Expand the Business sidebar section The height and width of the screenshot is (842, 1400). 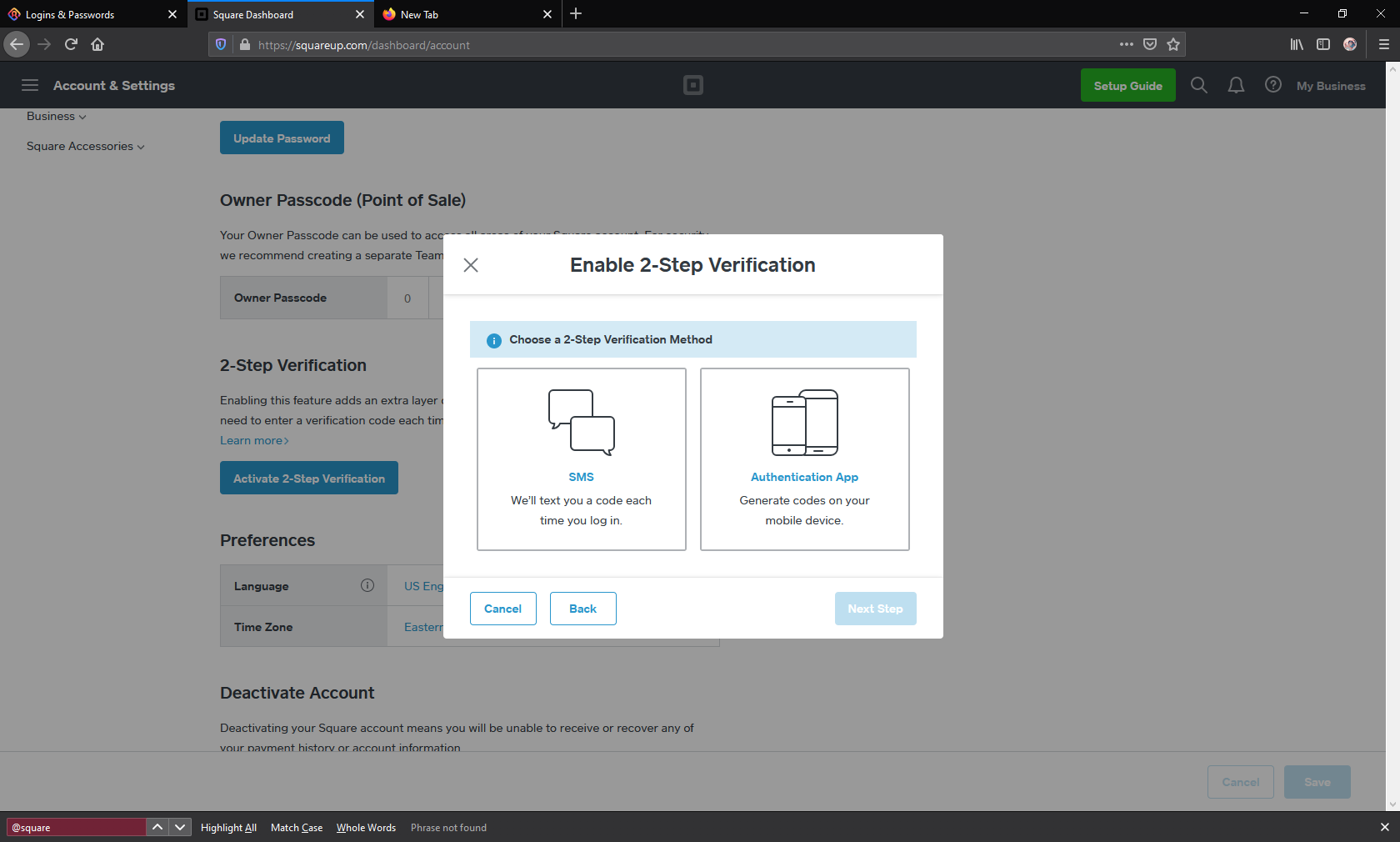click(x=56, y=116)
